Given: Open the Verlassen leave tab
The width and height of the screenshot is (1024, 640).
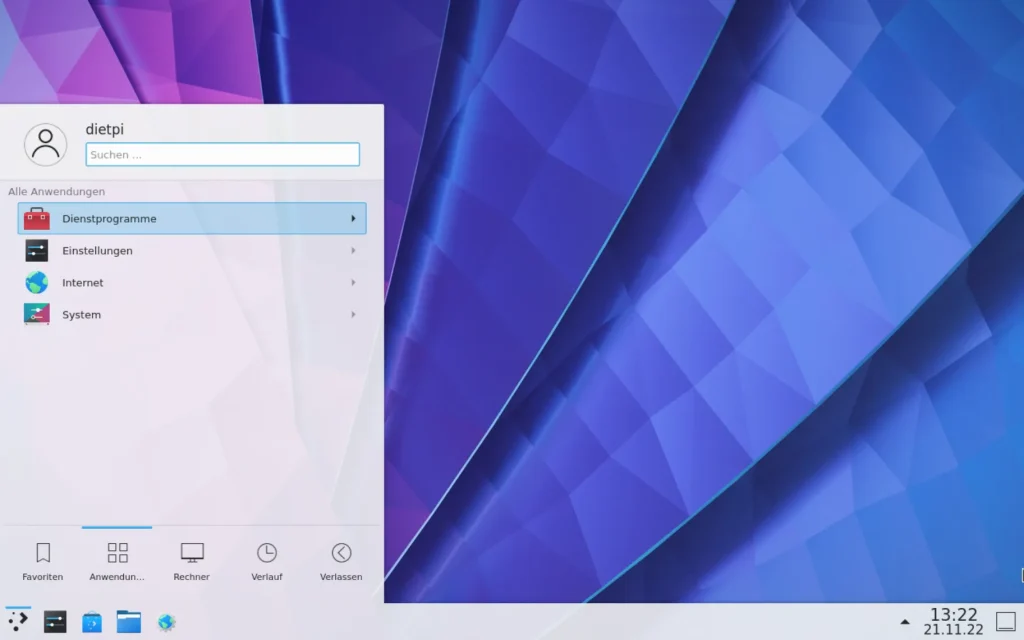Looking at the screenshot, I should click(x=341, y=561).
